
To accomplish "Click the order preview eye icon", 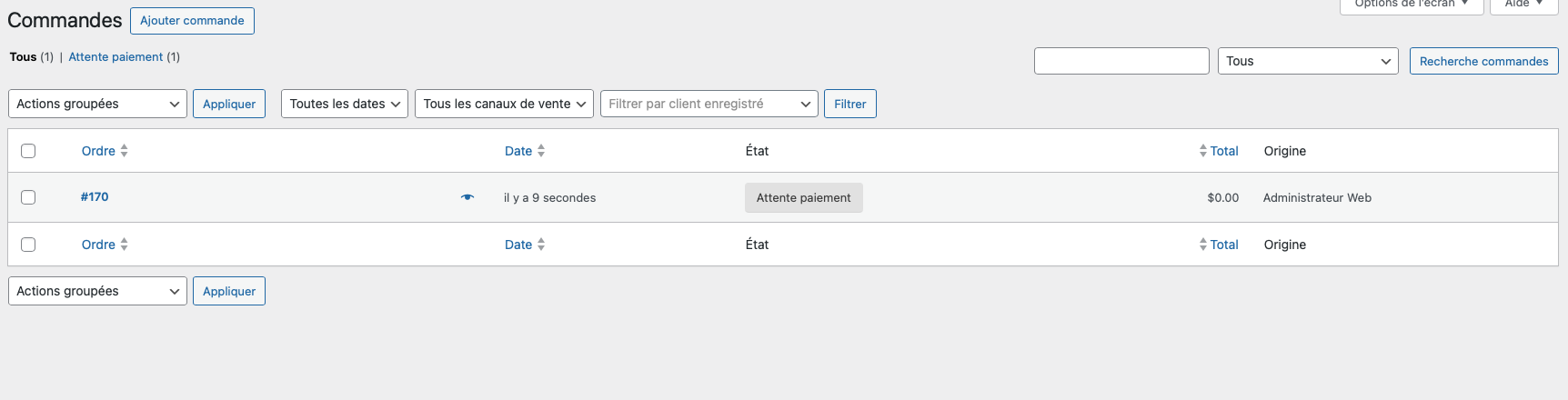I will click(x=467, y=197).
